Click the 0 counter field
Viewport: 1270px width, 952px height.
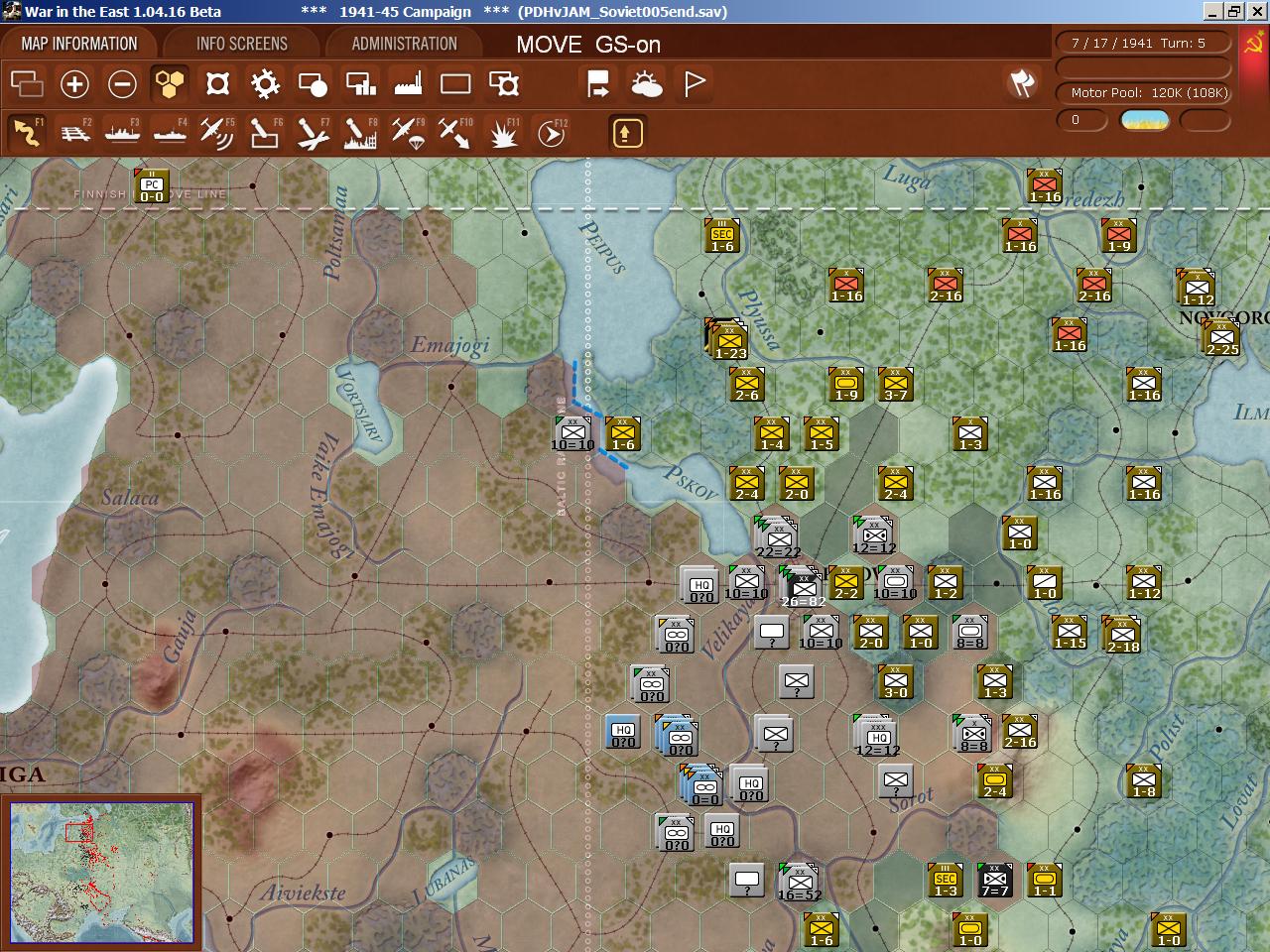1082,120
